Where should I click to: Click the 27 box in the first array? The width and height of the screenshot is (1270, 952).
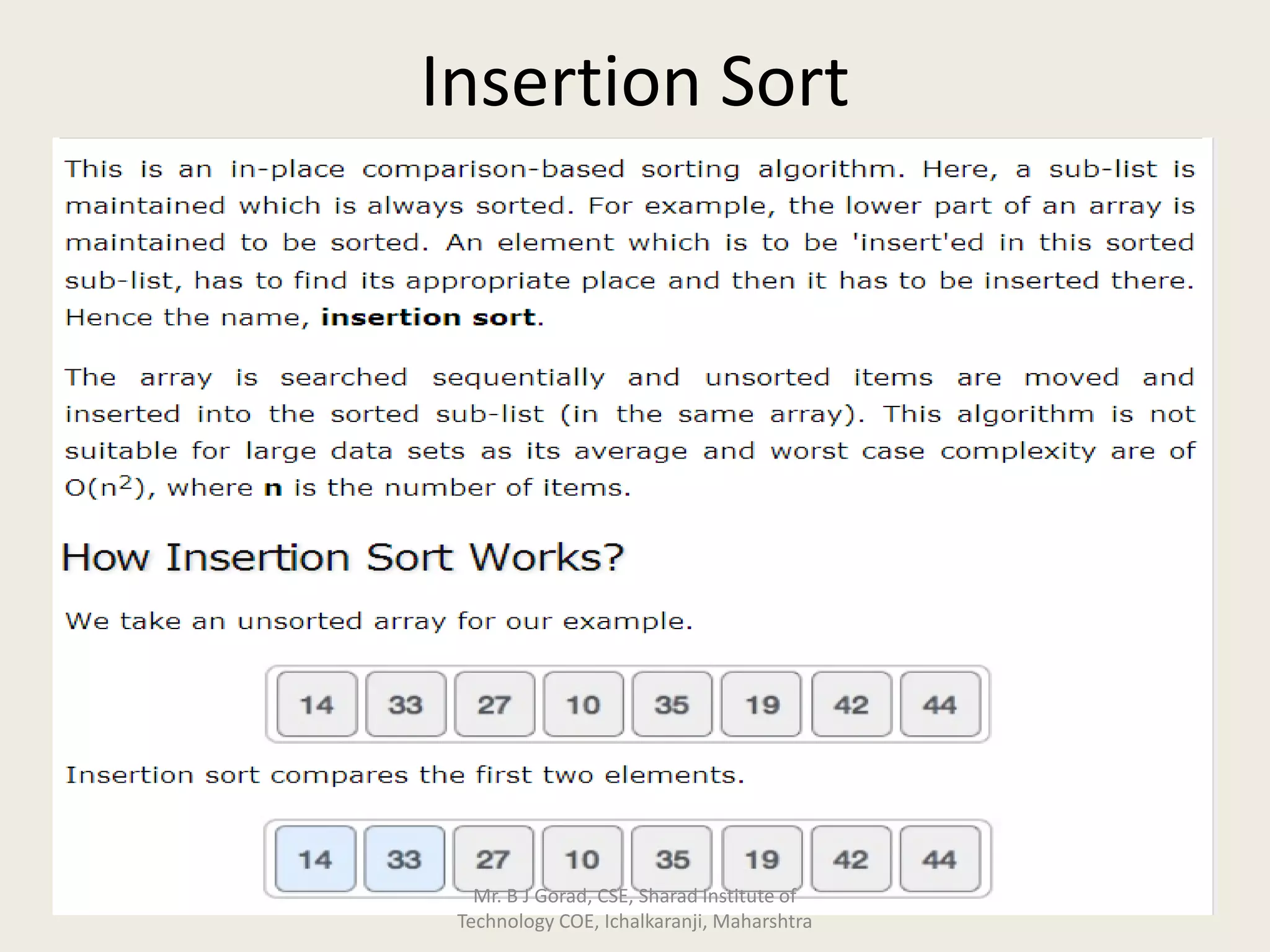[494, 704]
